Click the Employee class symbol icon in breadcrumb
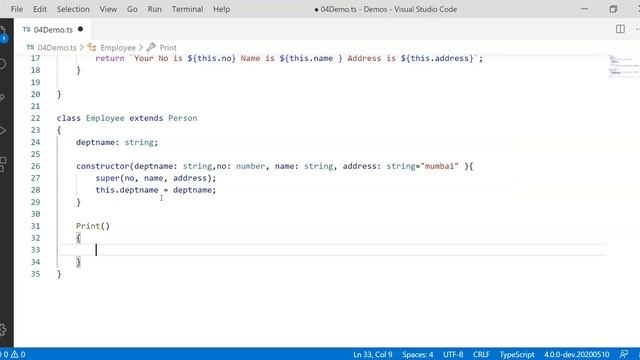The height and width of the screenshot is (360, 640). tap(92, 47)
